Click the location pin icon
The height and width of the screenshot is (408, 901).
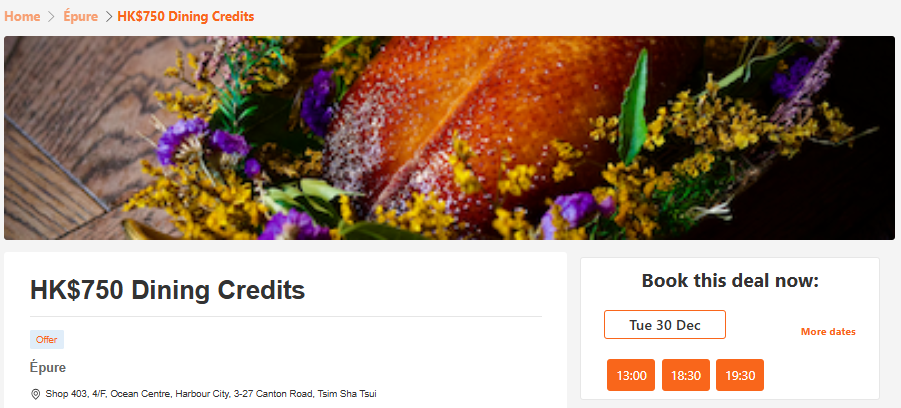click(35, 394)
